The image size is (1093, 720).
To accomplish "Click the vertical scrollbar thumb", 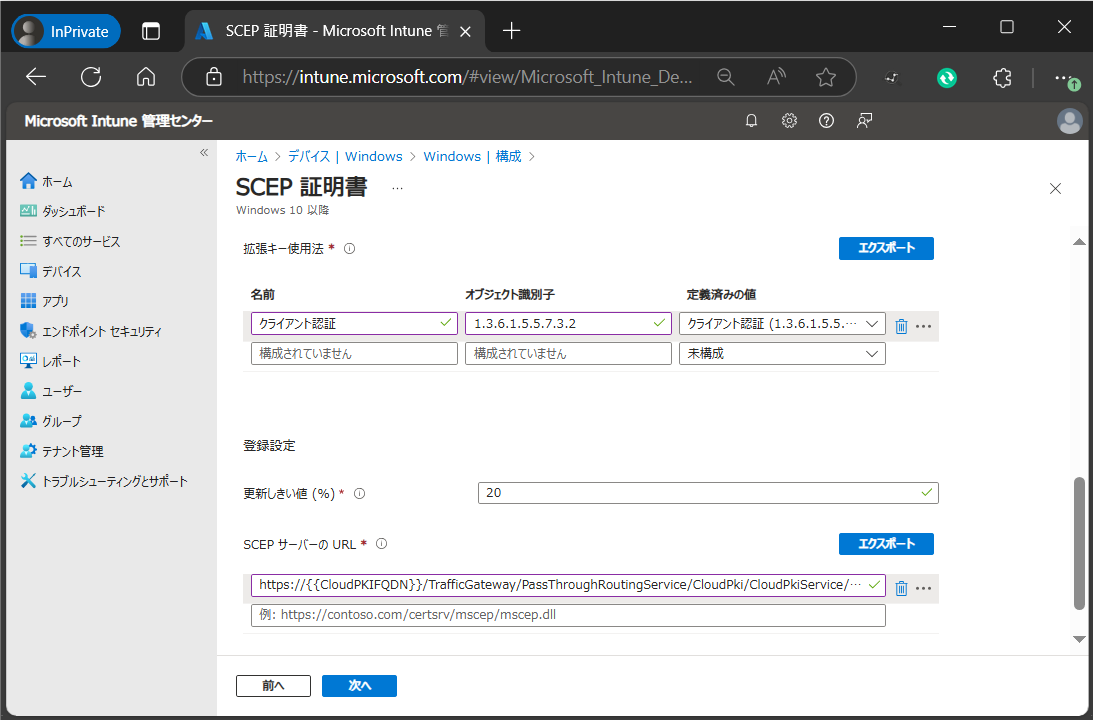I will tap(1079, 543).
